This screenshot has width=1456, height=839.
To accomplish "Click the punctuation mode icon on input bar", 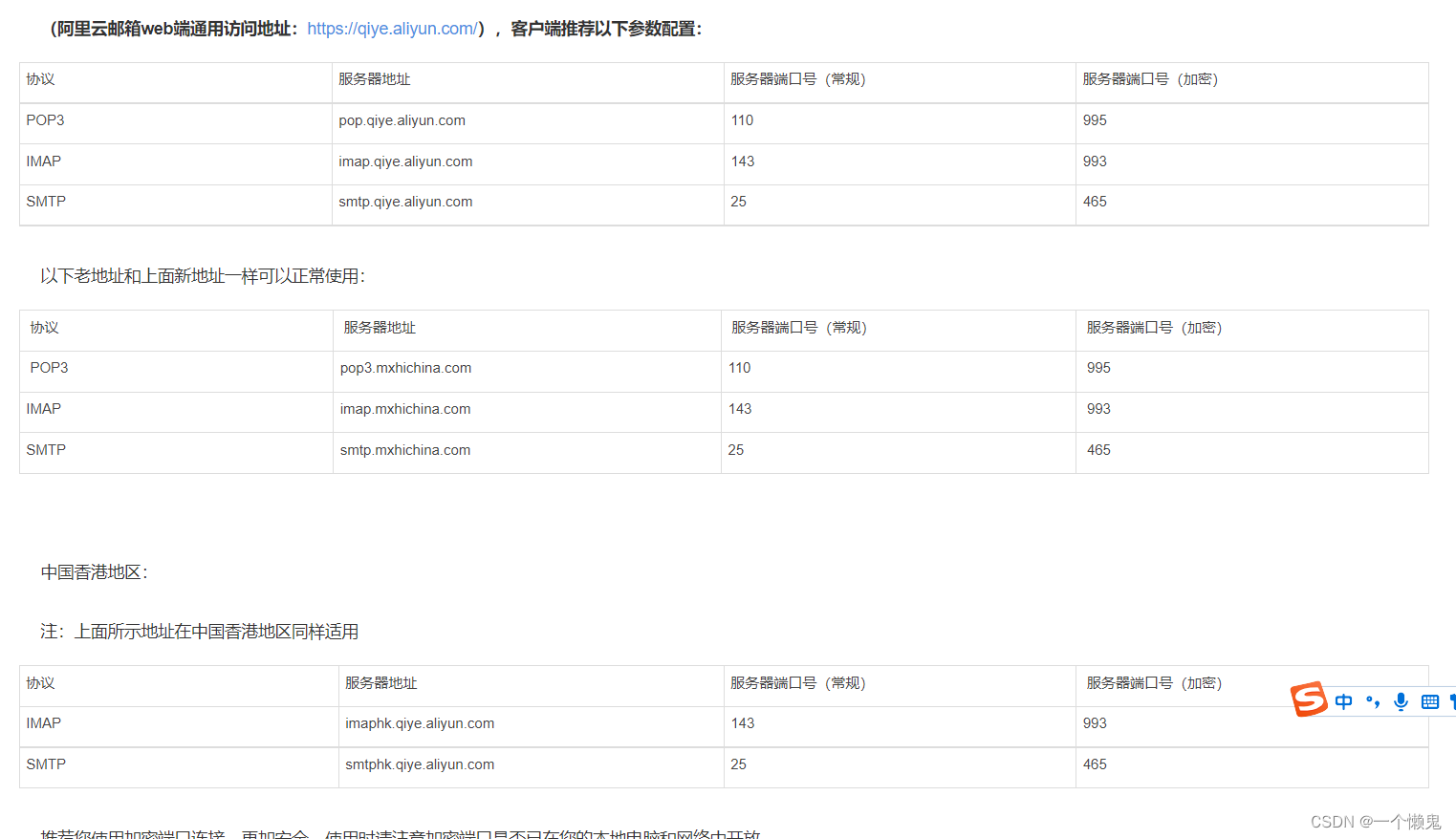I will click(1373, 700).
